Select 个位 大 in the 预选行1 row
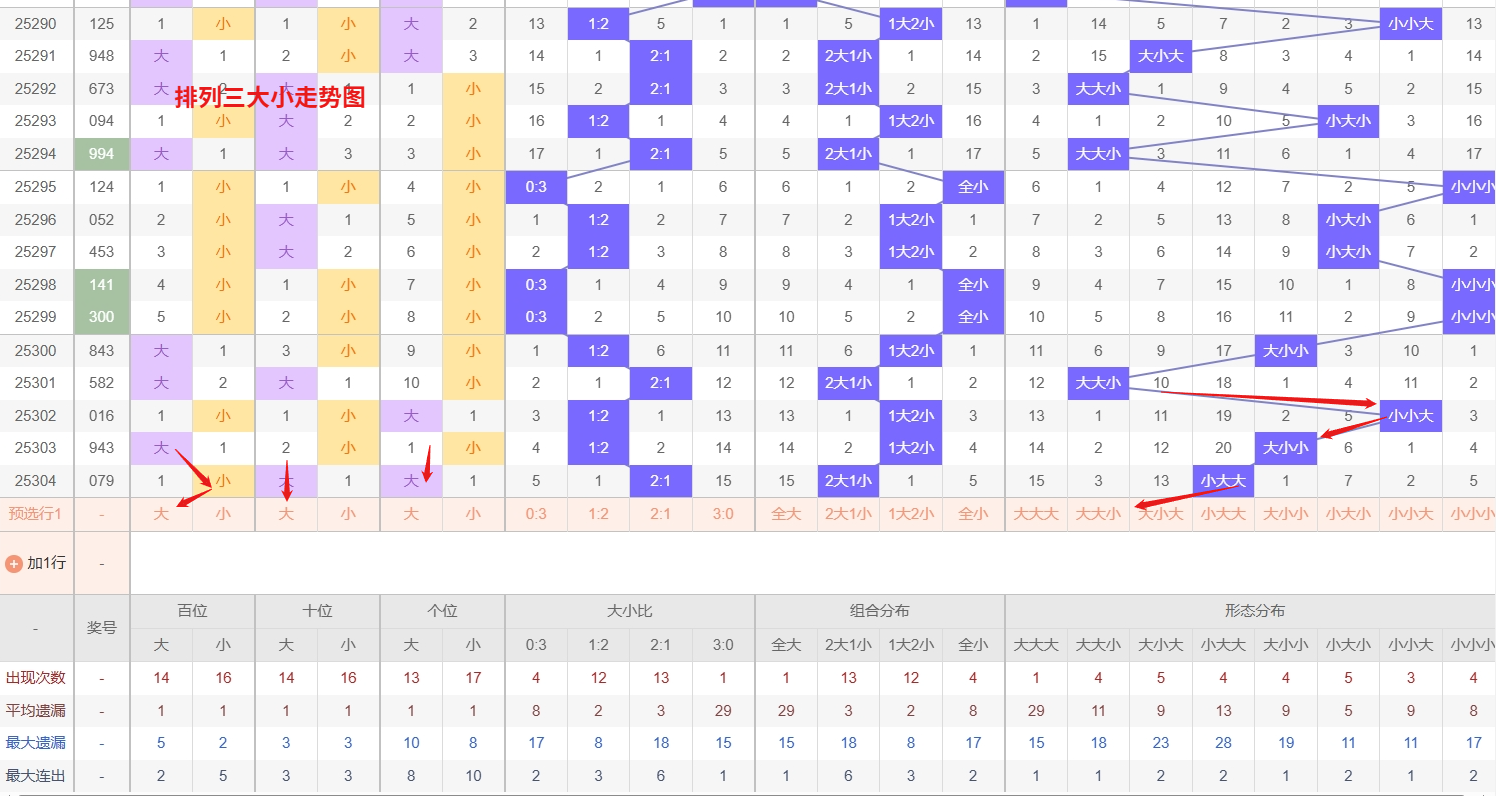This screenshot has width=1496, height=796. click(x=411, y=514)
